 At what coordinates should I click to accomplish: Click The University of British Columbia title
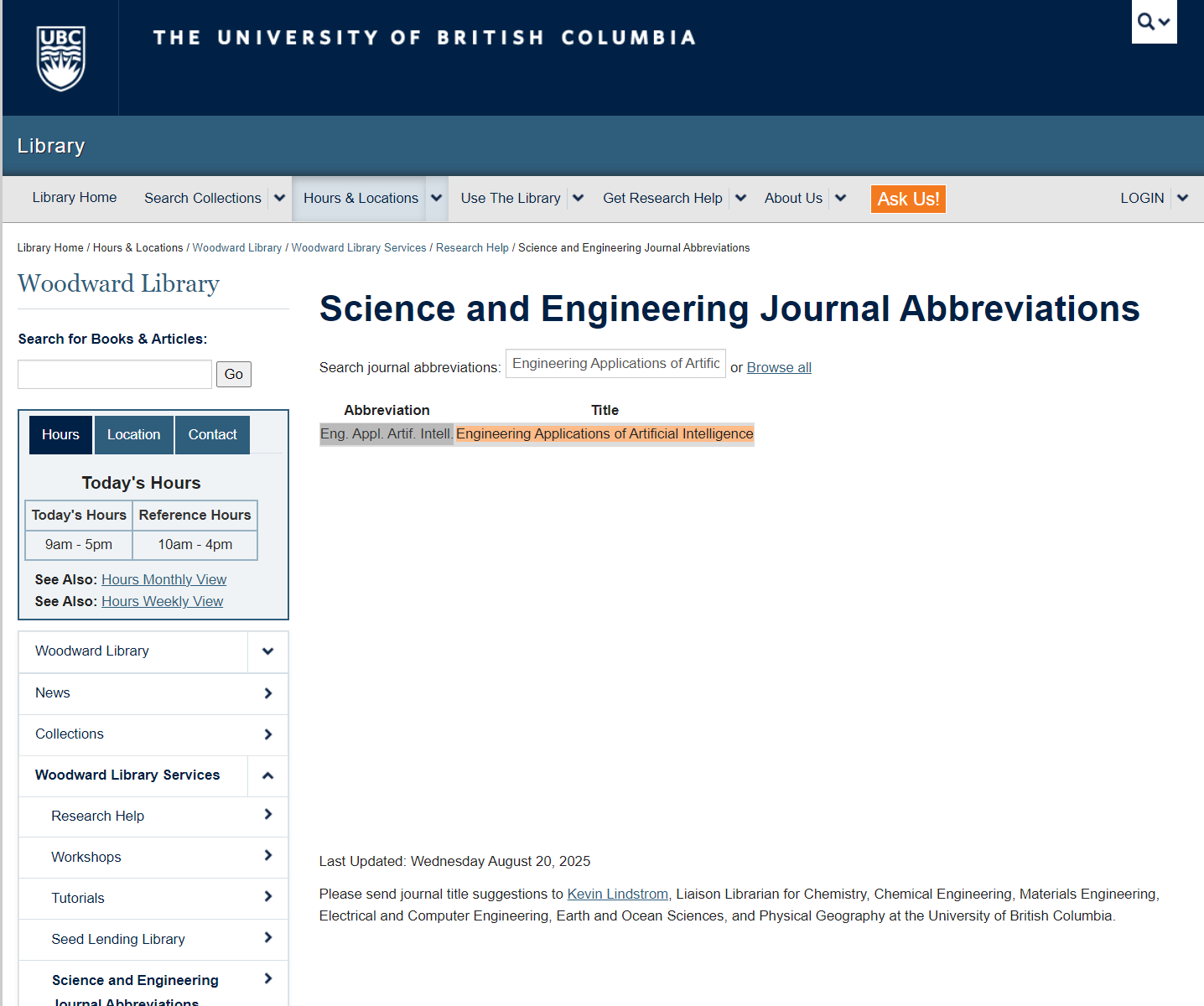(x=424, y=38)
